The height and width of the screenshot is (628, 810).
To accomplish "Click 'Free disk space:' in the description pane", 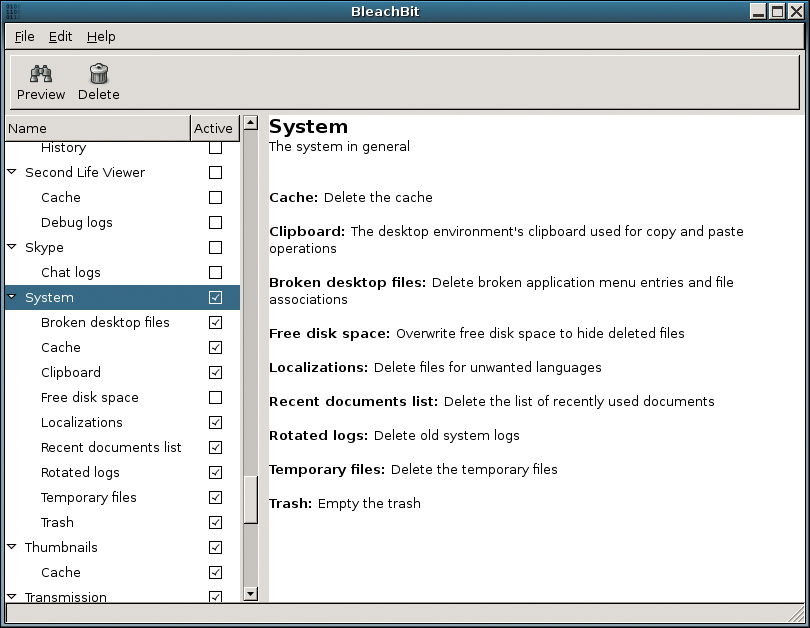I will (330, 334).
